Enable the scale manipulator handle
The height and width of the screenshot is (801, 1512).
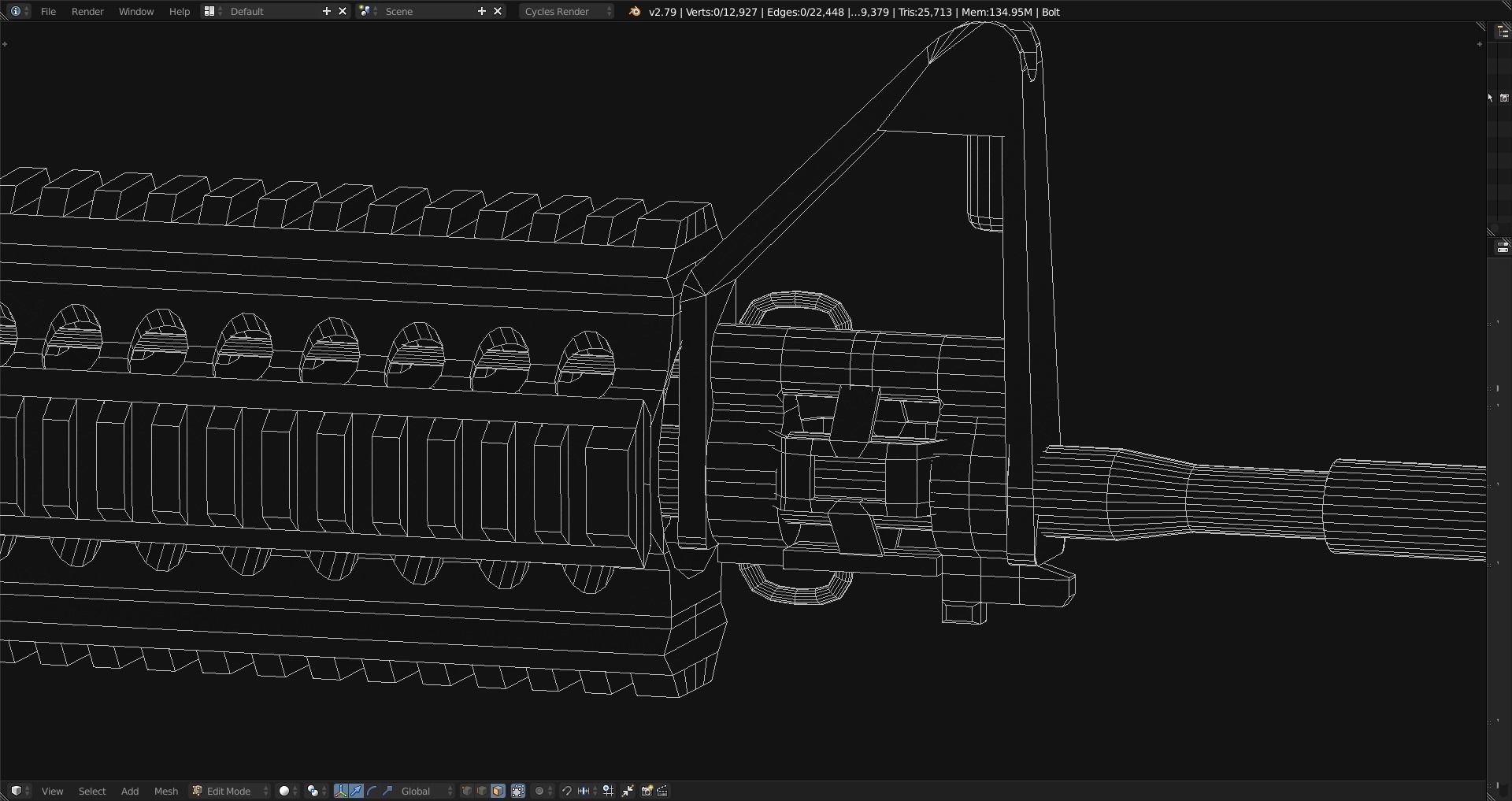[x=387, y=791]
